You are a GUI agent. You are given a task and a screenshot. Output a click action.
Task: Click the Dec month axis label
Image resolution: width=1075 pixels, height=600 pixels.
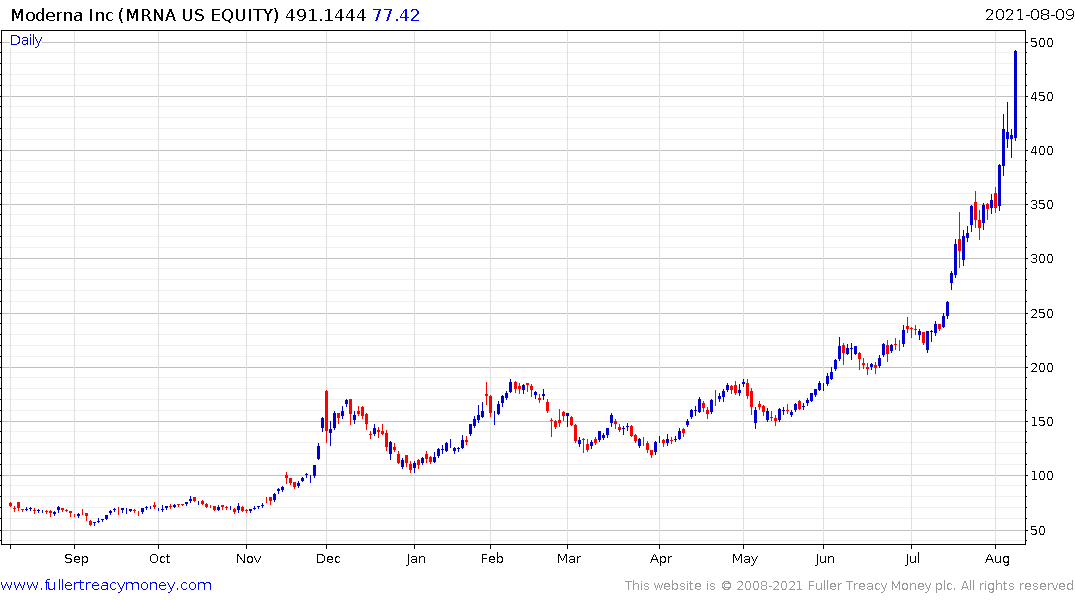point(328,559)
